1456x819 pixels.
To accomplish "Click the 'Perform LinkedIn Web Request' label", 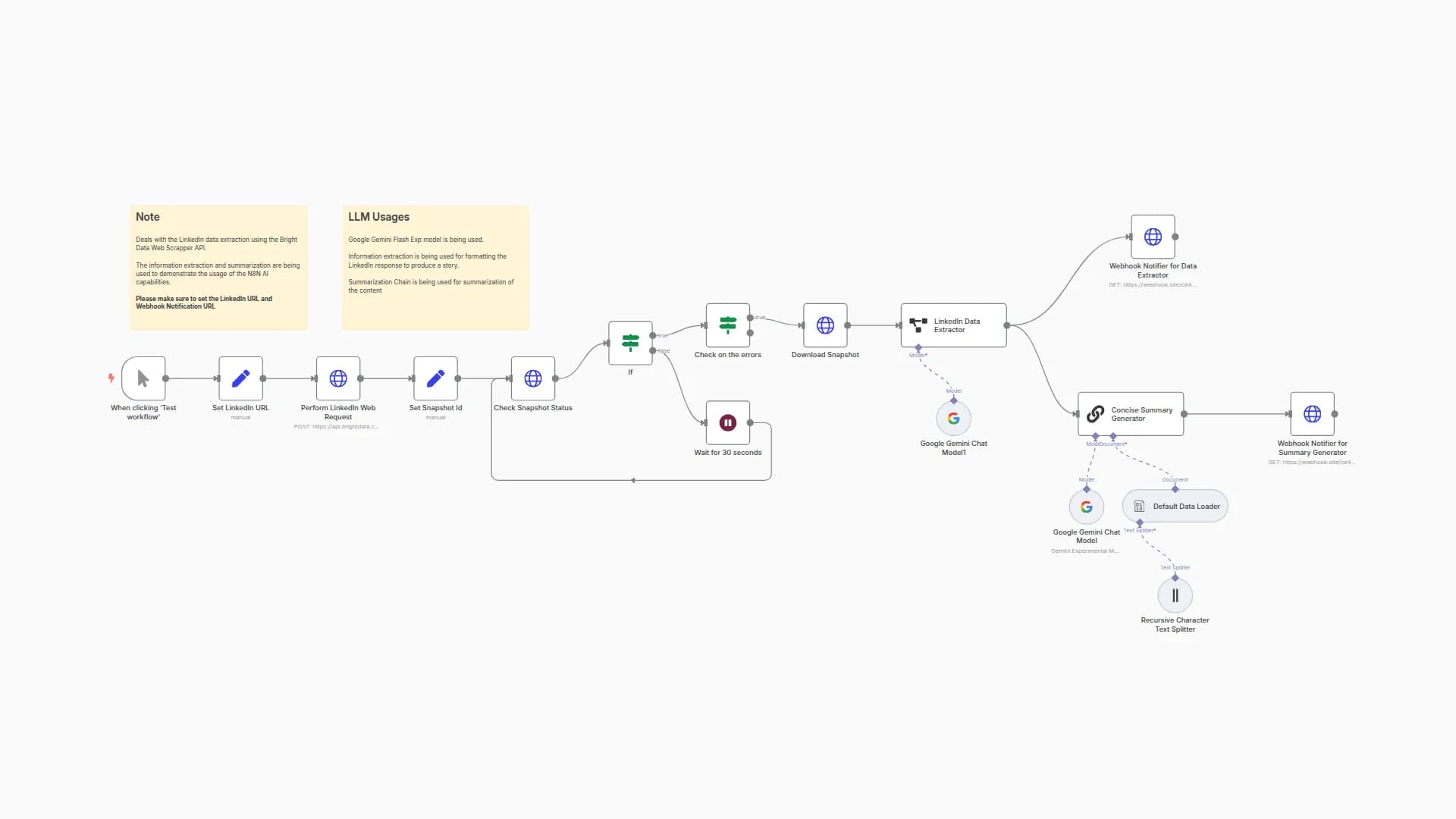I will pos(338,413).
